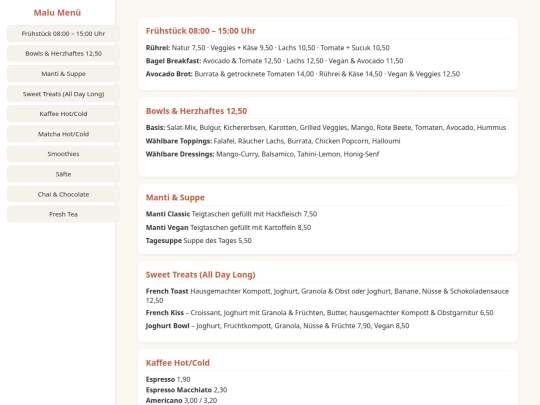Click the French Toast description
The image size is (540, 405).
tap(327, 295)
